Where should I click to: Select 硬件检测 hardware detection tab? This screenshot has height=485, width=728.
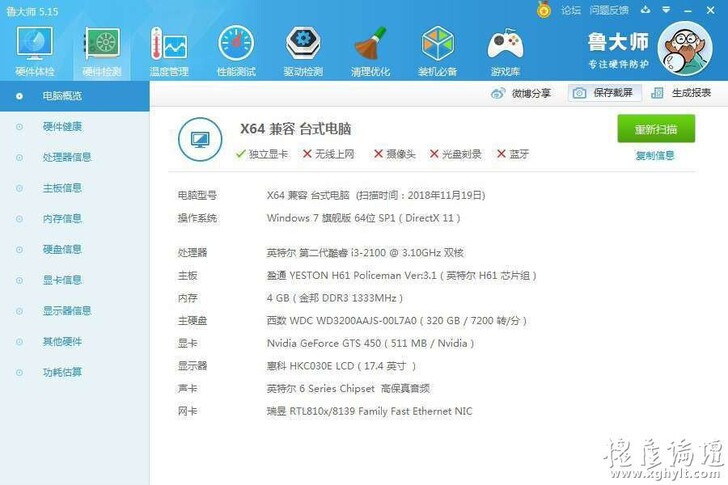click(x=102, y=52)
